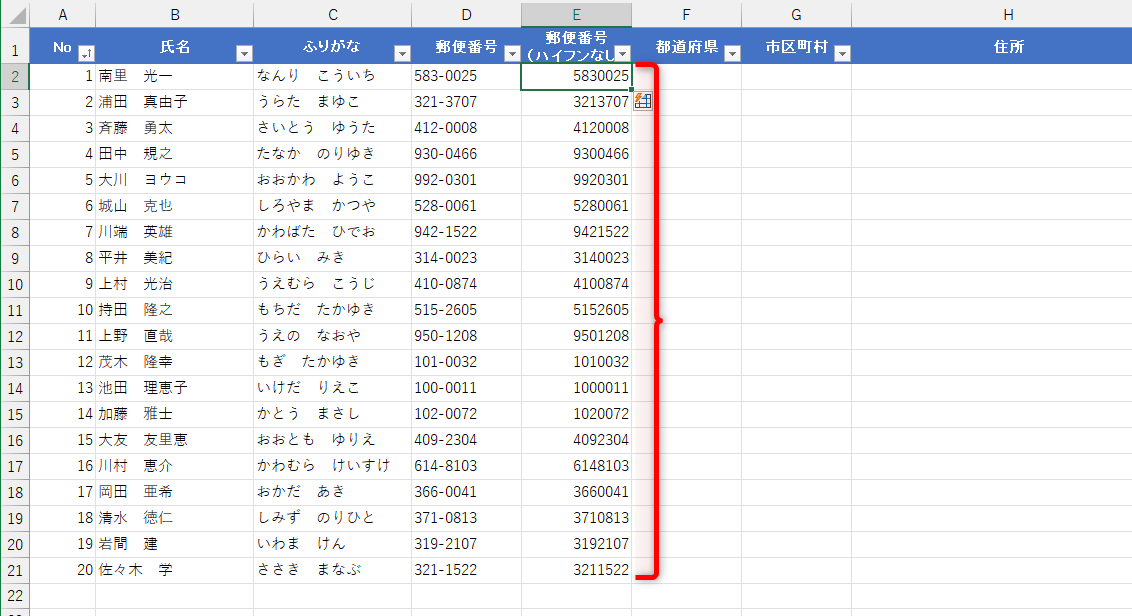Image resolution: width=1132 pixels, height=616 pixels.
Task: Select postal code cell 100-0011
Action: [x=466, y=388]
